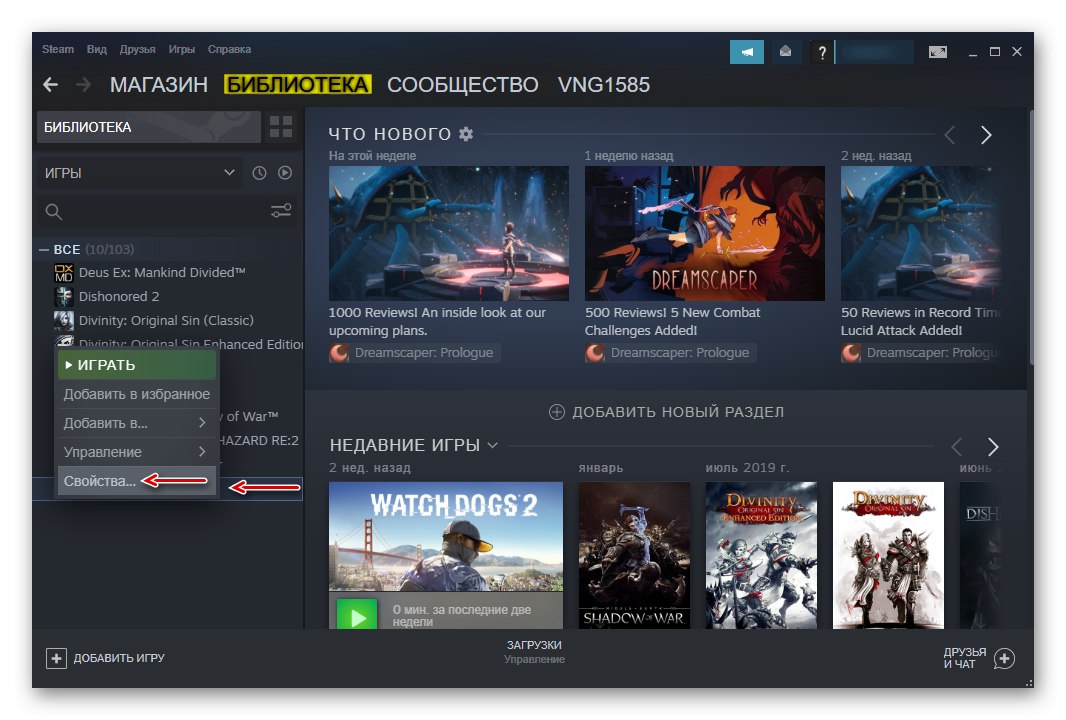The width and height of the screenshot is (1066, 720).
Task: Check notifications with the envelope icon
Action: 786,51
